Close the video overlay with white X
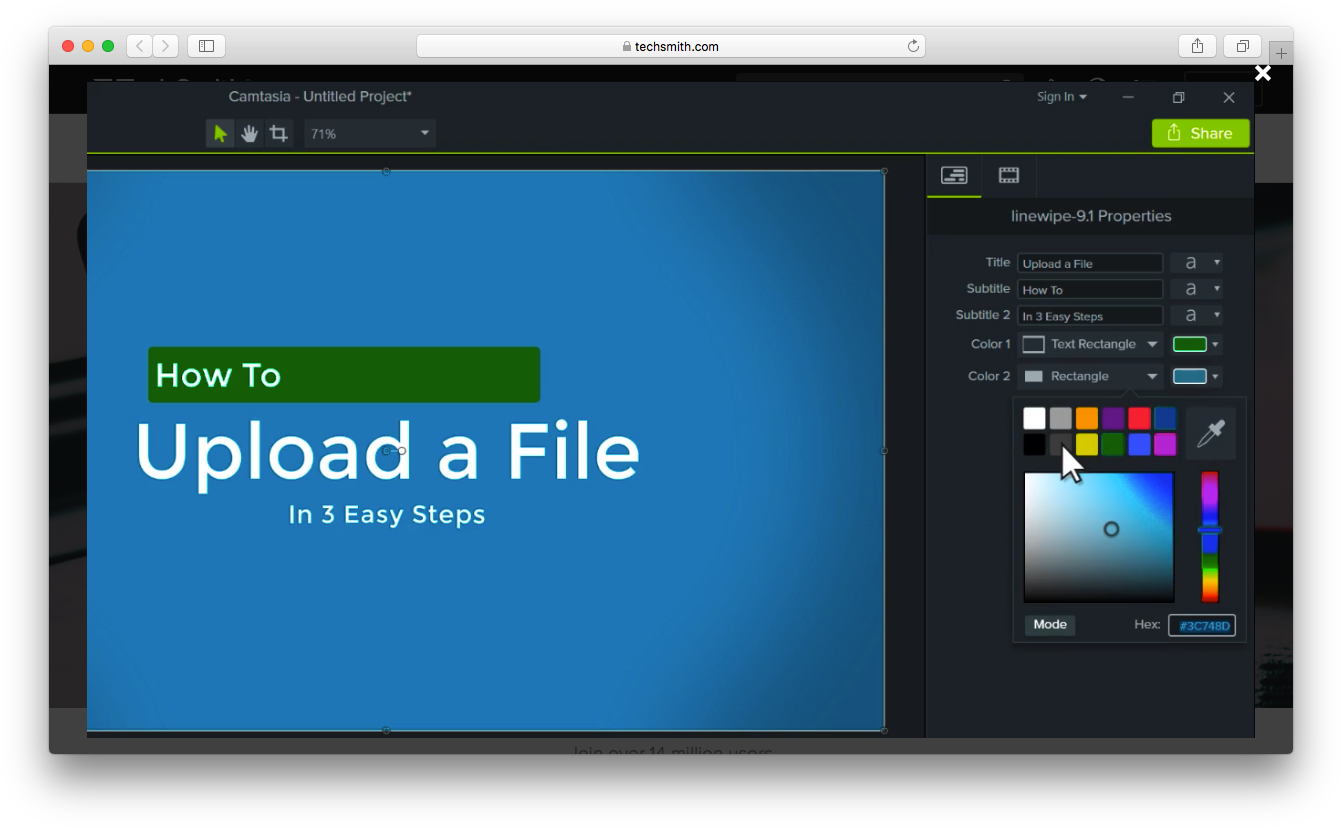 coord(1263,73)
